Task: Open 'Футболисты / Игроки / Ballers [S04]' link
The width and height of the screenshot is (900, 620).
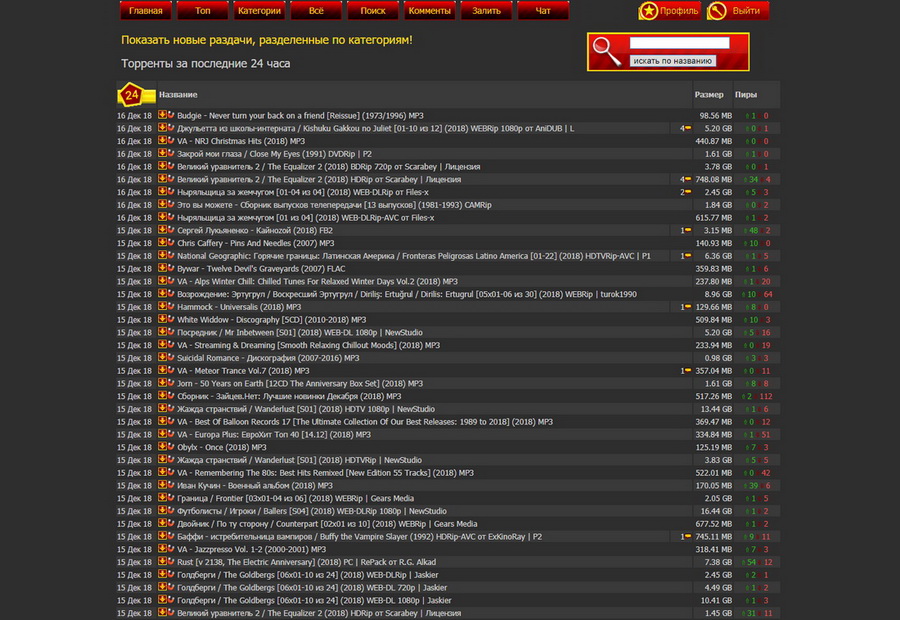Action: tap(312, 511)
